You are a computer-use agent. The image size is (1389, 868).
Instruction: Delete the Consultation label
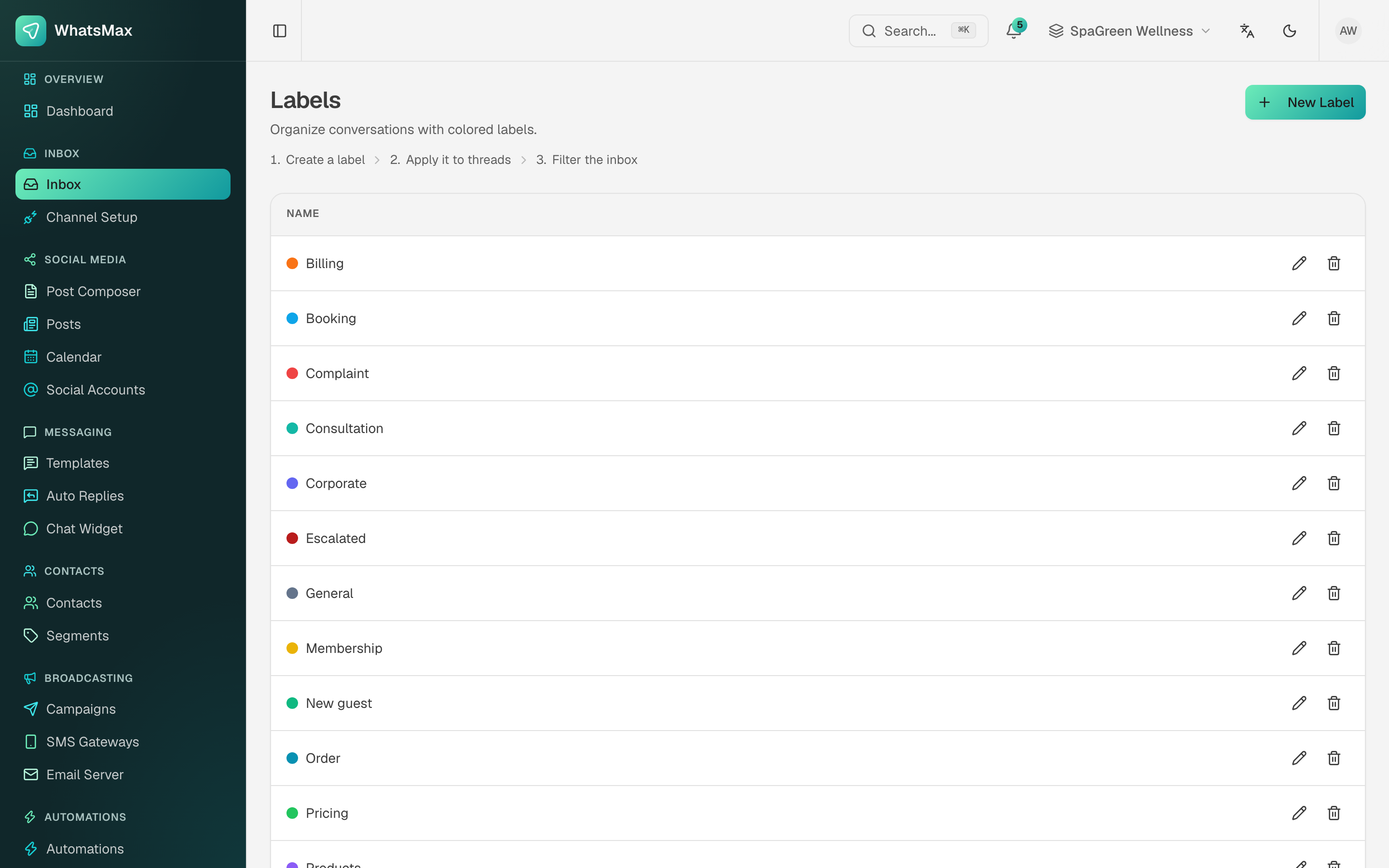coord(1334,428)
